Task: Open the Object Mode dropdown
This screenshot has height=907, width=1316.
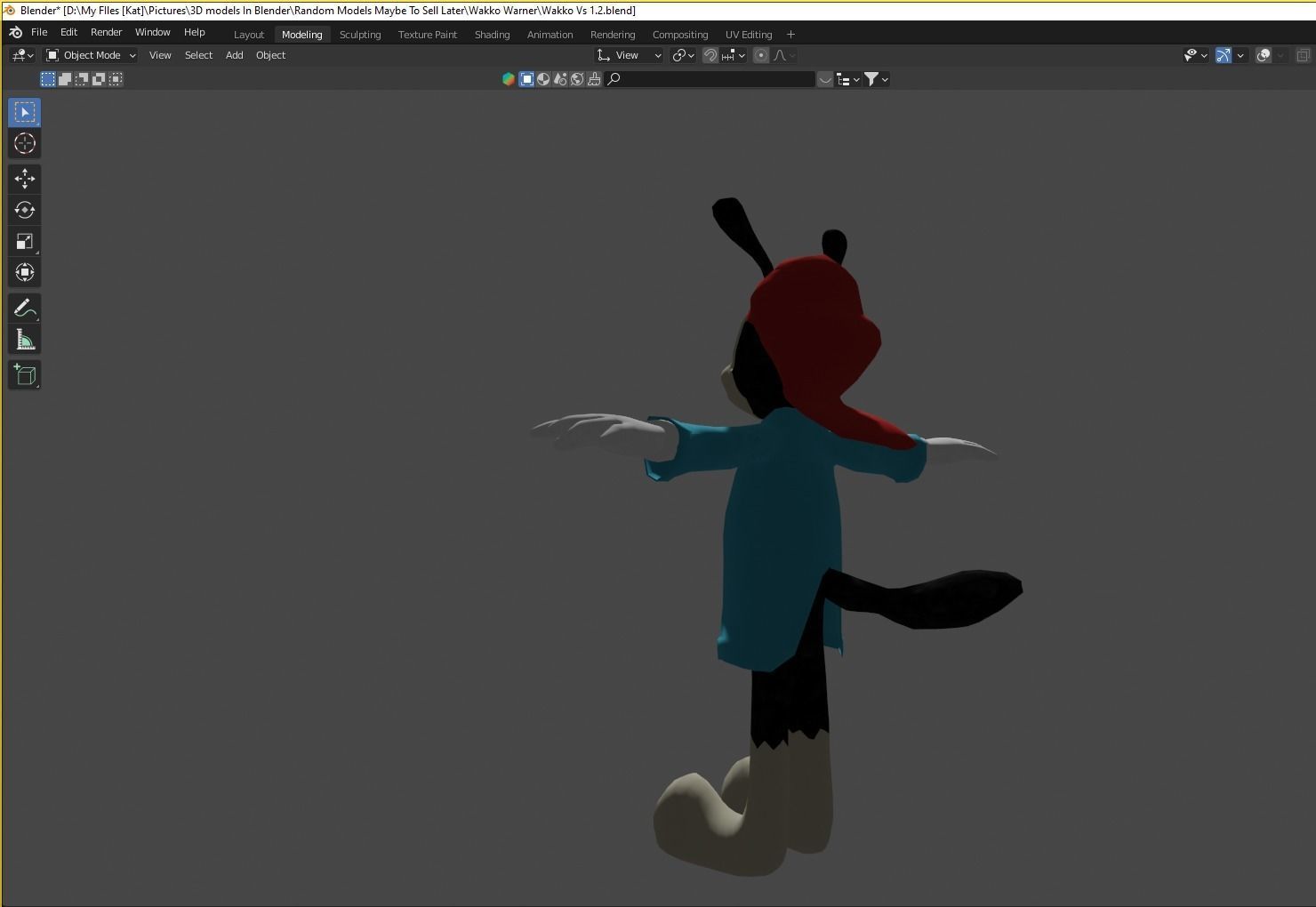Action: 91,55
